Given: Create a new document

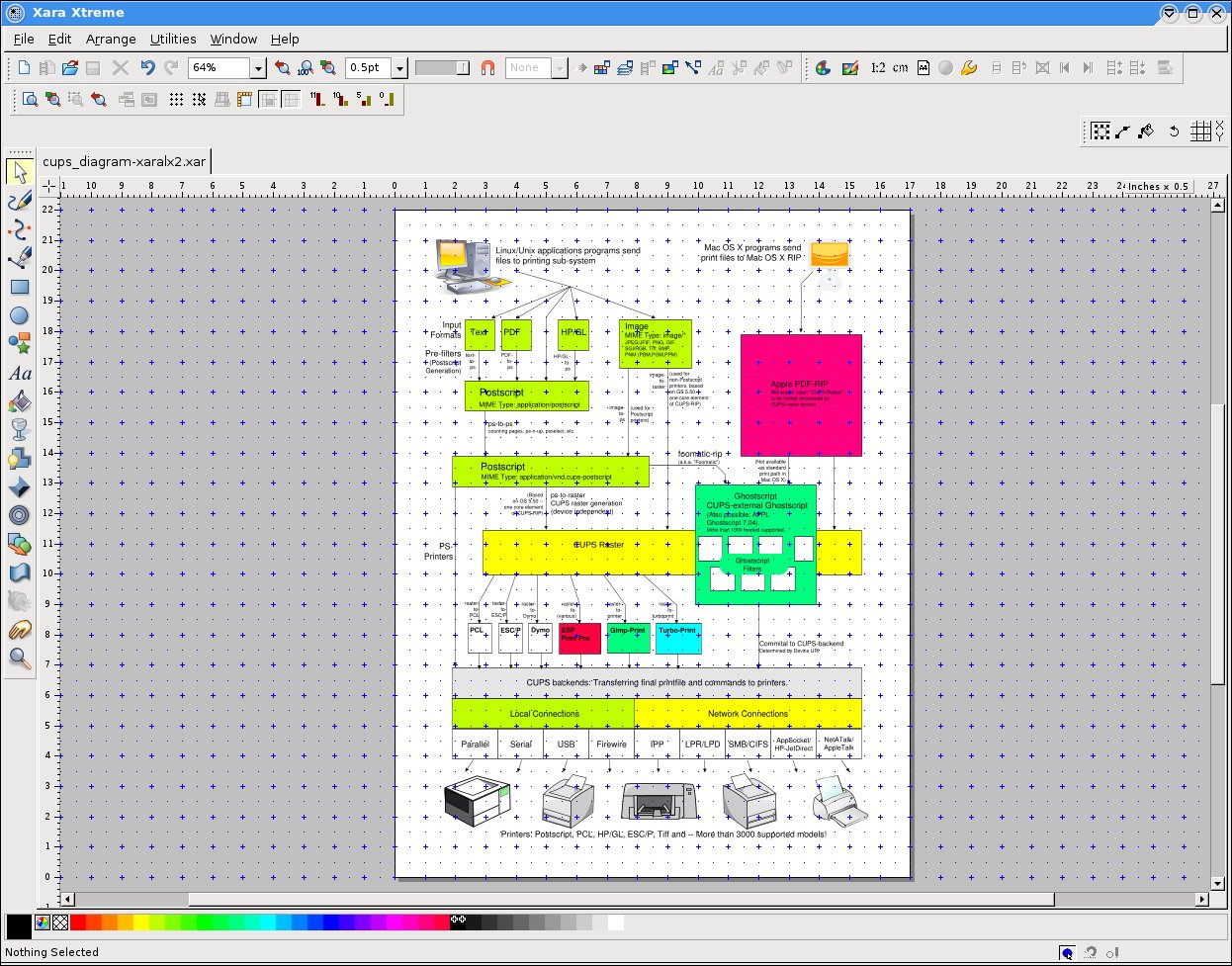Looking at the screenshot, I should click(x=24, y=68).
